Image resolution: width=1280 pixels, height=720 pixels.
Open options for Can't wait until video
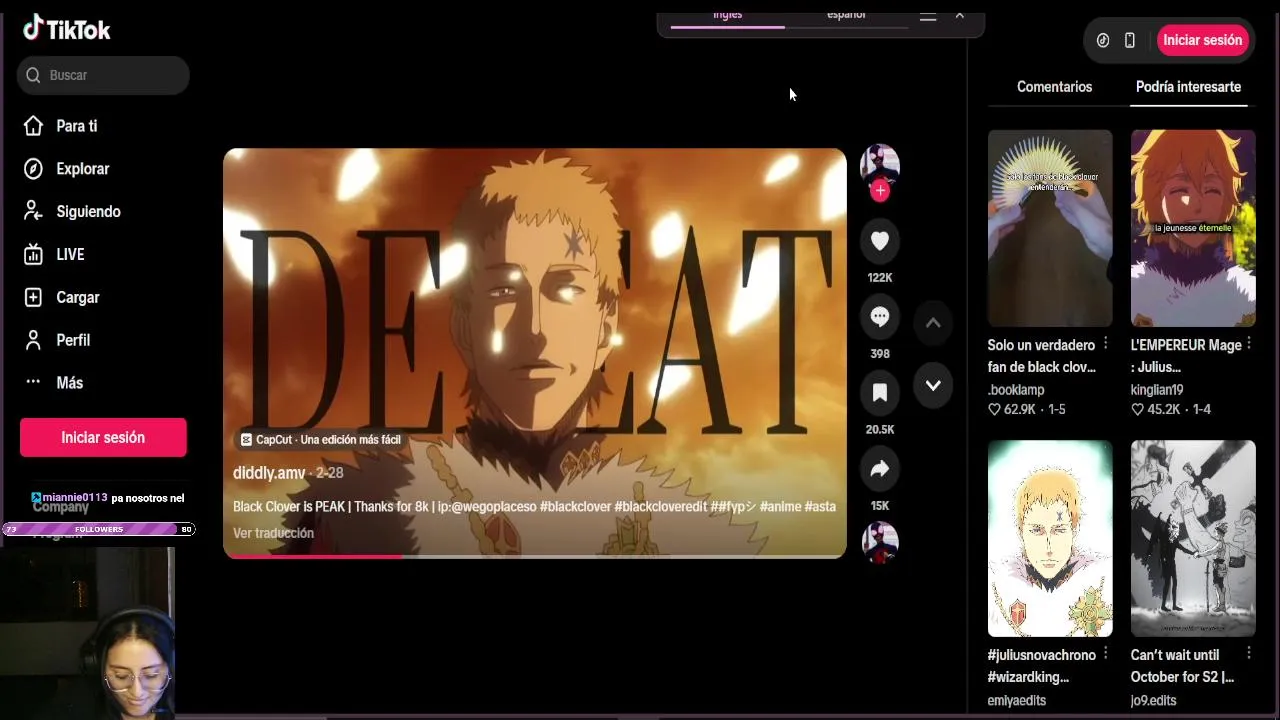tap(1248, 654)
